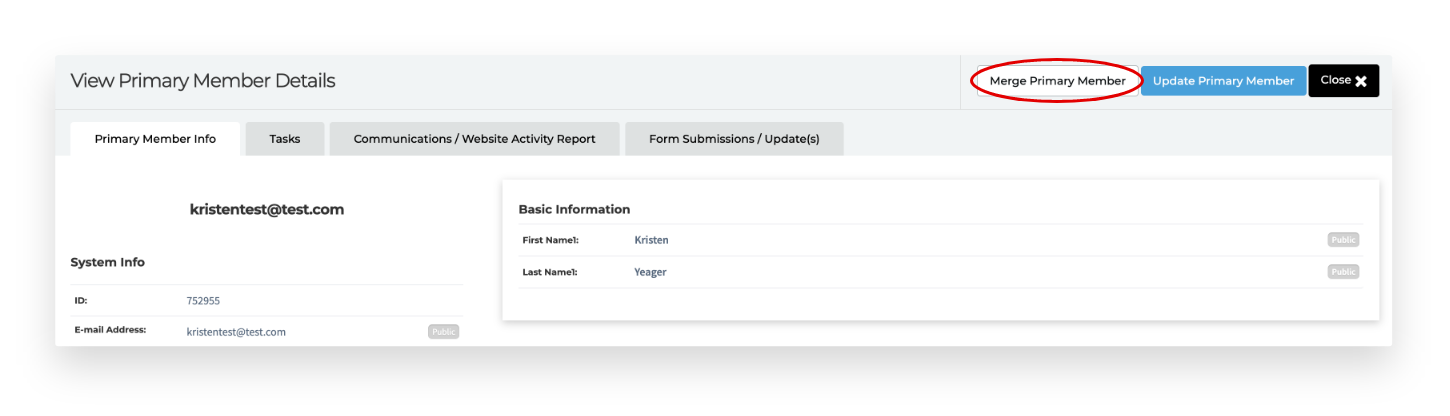The height and width of the screenshot is (416, 1450).
Task: Select the ID value 752955
Action: pyautogui.click(x=203, y=300)
